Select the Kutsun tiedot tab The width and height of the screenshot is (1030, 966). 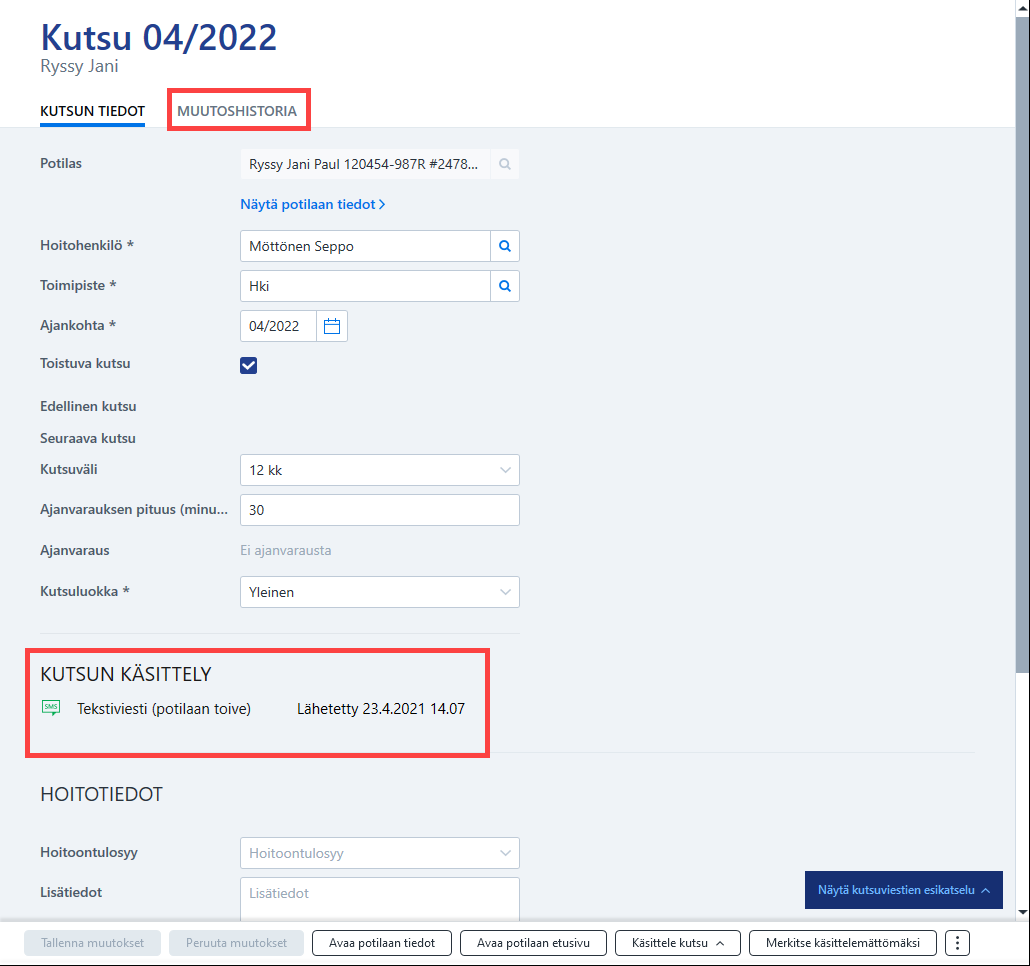[x=93, y=111]
